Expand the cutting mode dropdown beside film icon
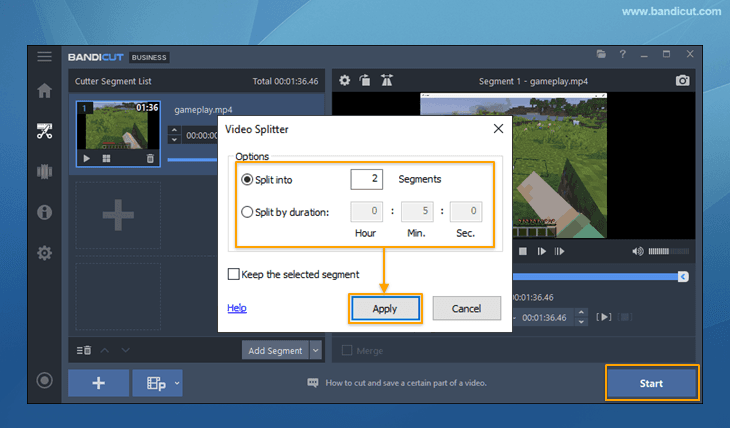Screen dimensions: 730x428 [177, 383]
